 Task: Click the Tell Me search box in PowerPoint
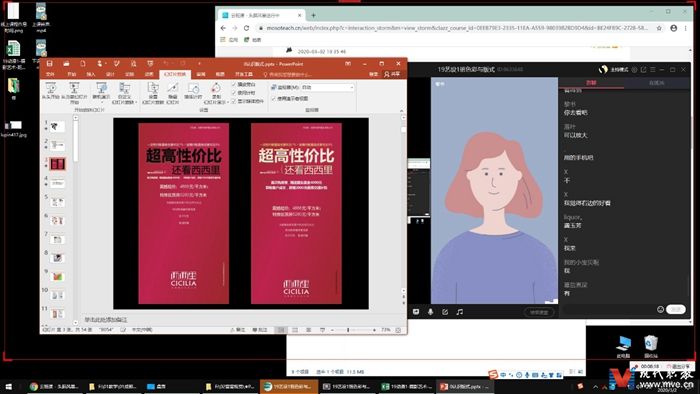[289, 74]
